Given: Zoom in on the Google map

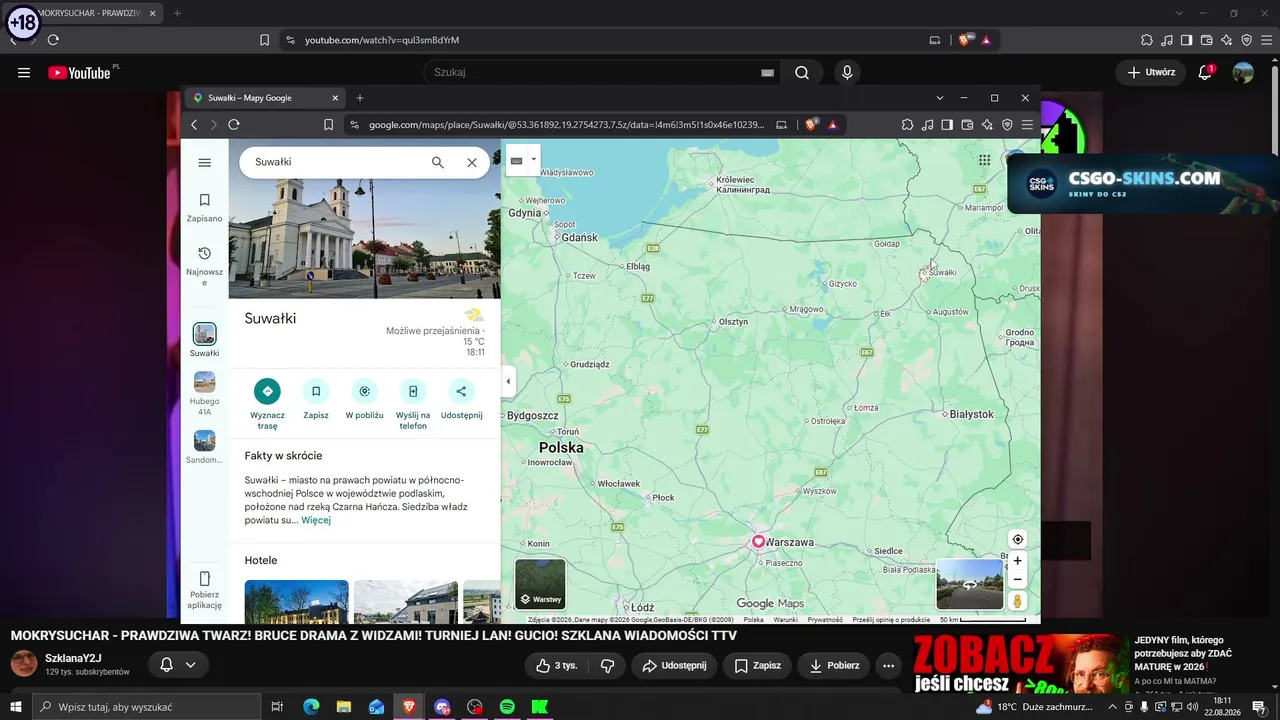Looking at the screenshot, I should tap(1017, 561).
